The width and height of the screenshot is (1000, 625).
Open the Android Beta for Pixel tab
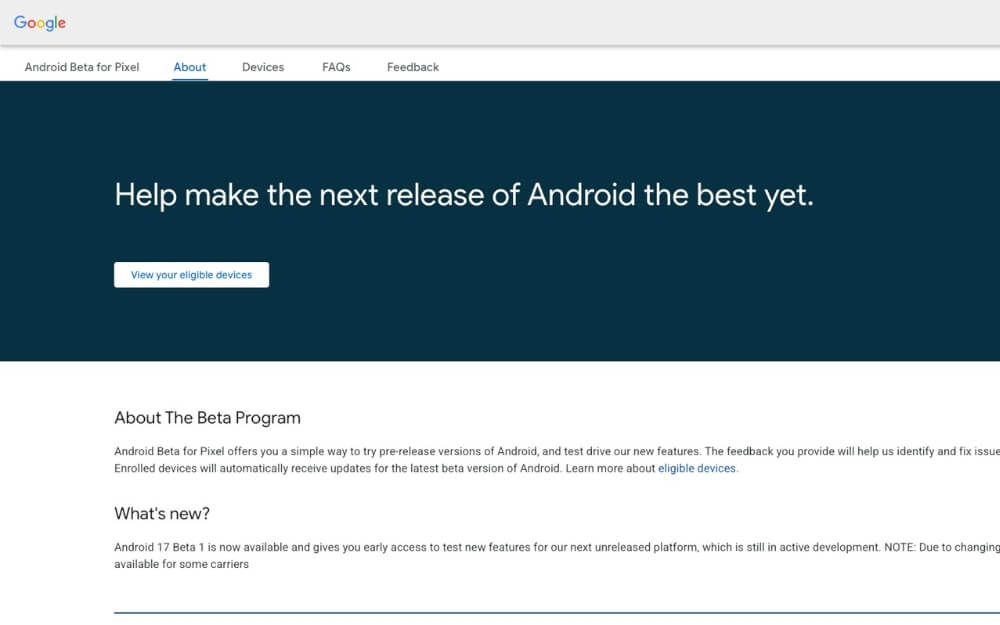tap(82, 67)
